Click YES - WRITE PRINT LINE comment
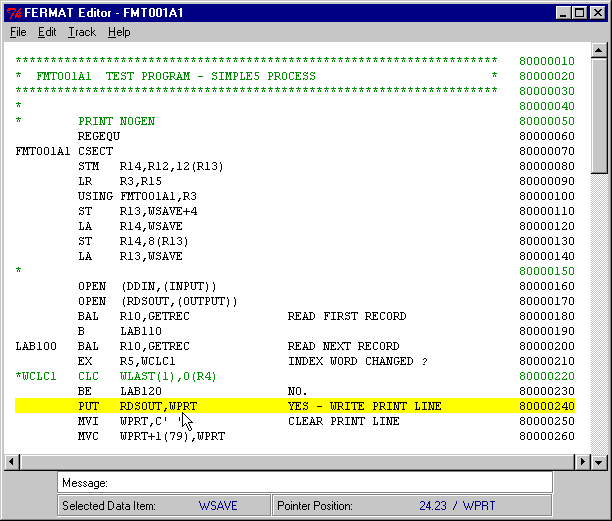The height and width of the screenshot is (521, 612). [x=365, y=406]
